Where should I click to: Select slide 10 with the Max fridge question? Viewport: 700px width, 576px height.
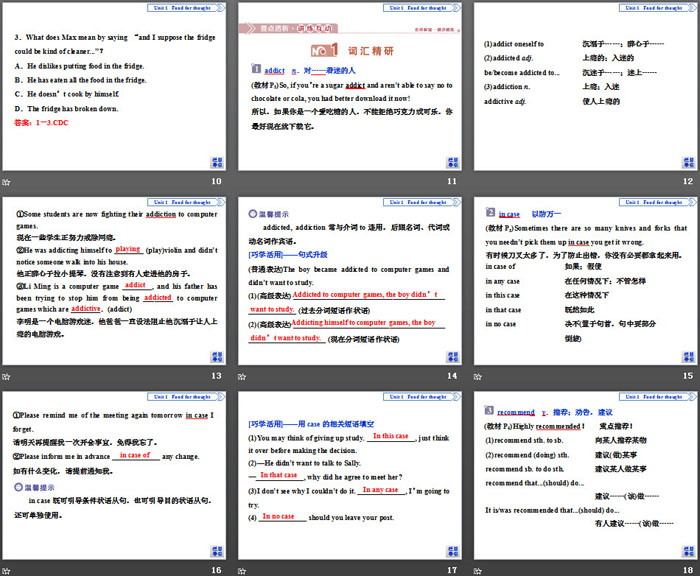click(x=115, y=86)
